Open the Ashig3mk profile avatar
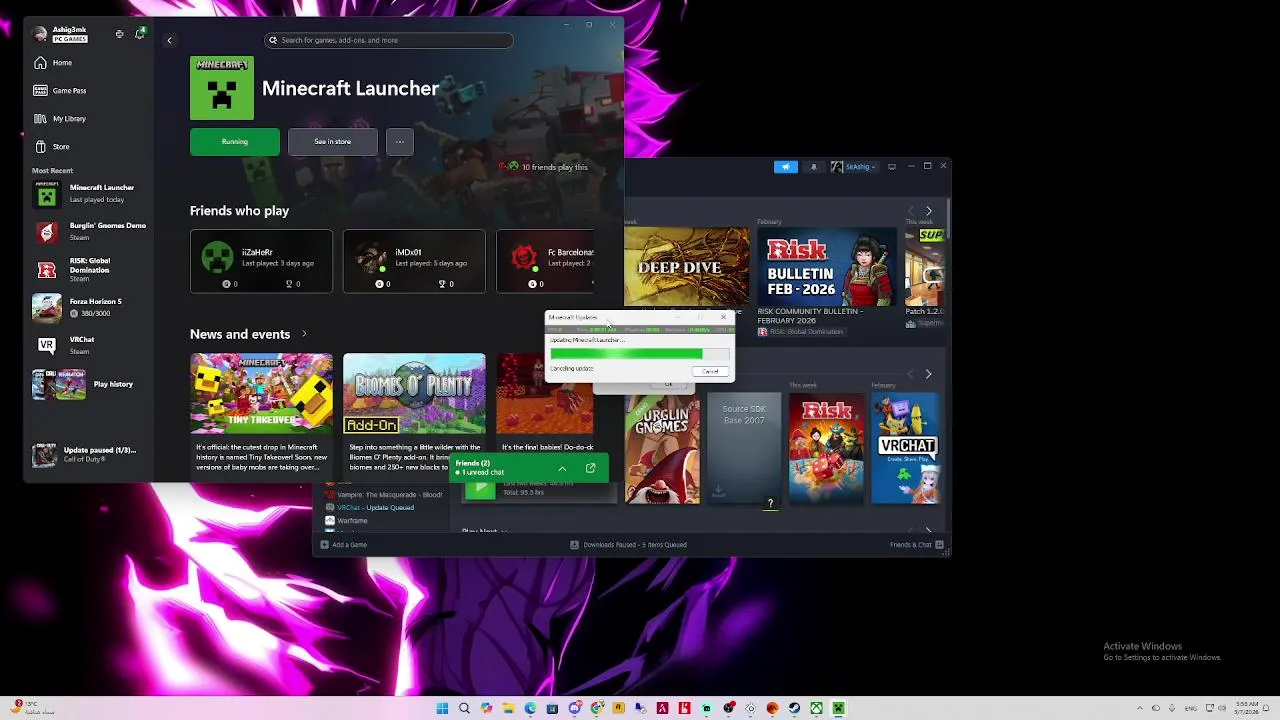 coord(40,34)
